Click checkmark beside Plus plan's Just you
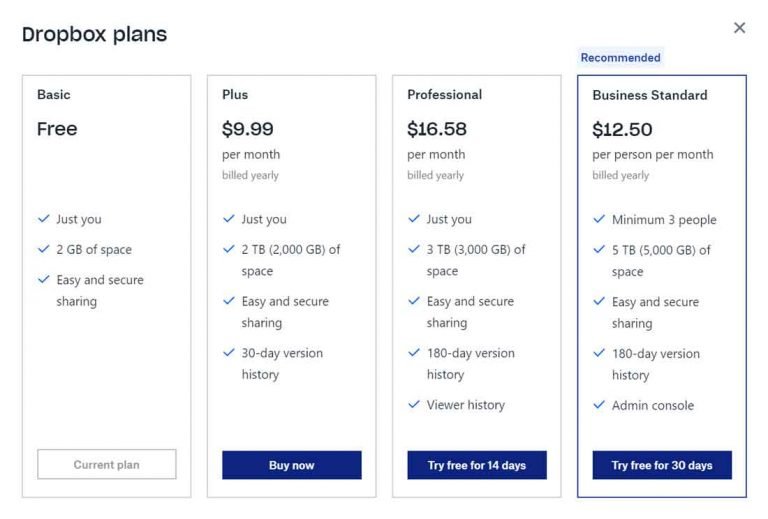Viewport: 768px width, 519px height. (229, 218)
